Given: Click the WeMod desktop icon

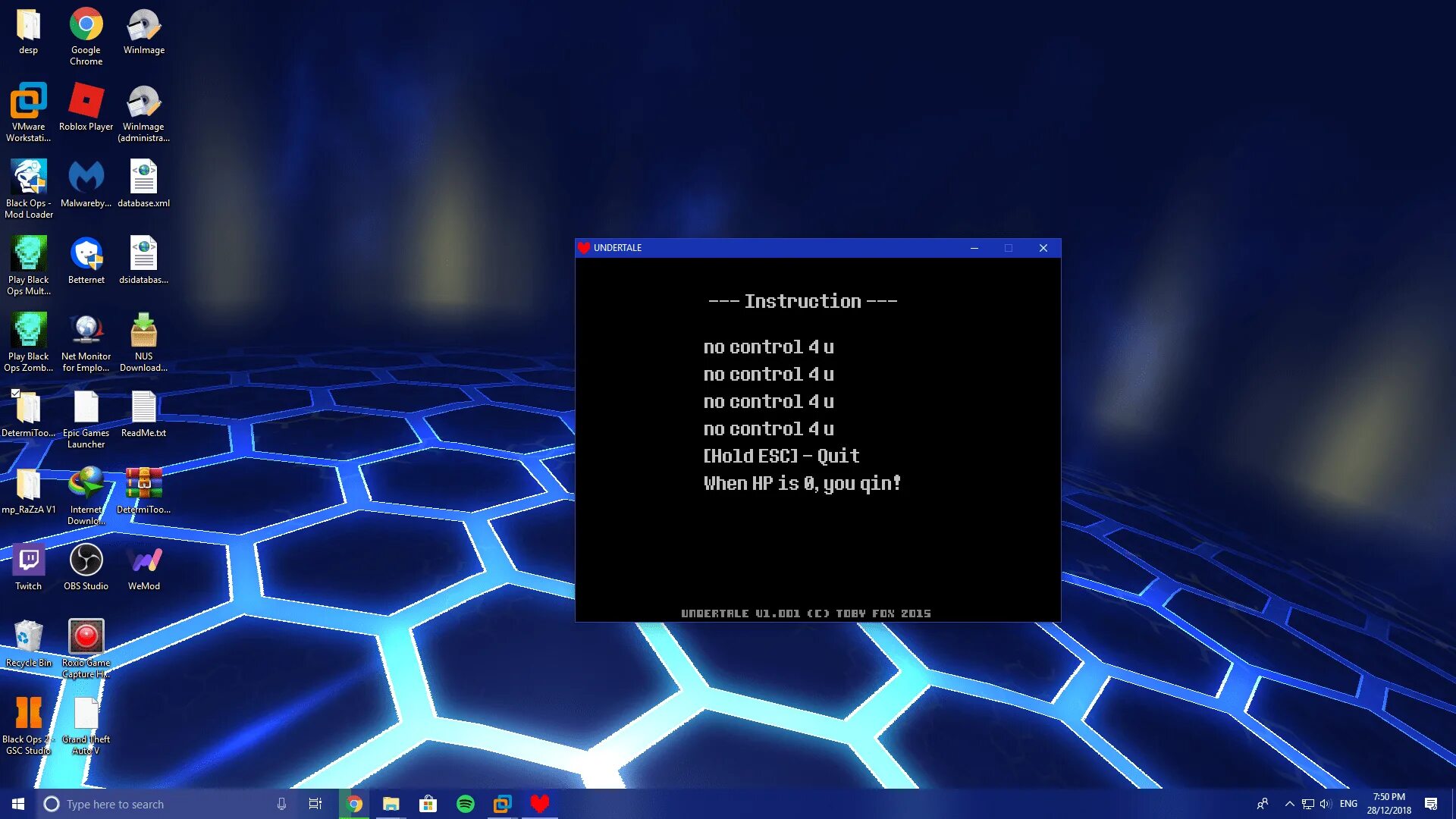Looking at the screenshot, I should pyautogui.click(x=143, y=562).
